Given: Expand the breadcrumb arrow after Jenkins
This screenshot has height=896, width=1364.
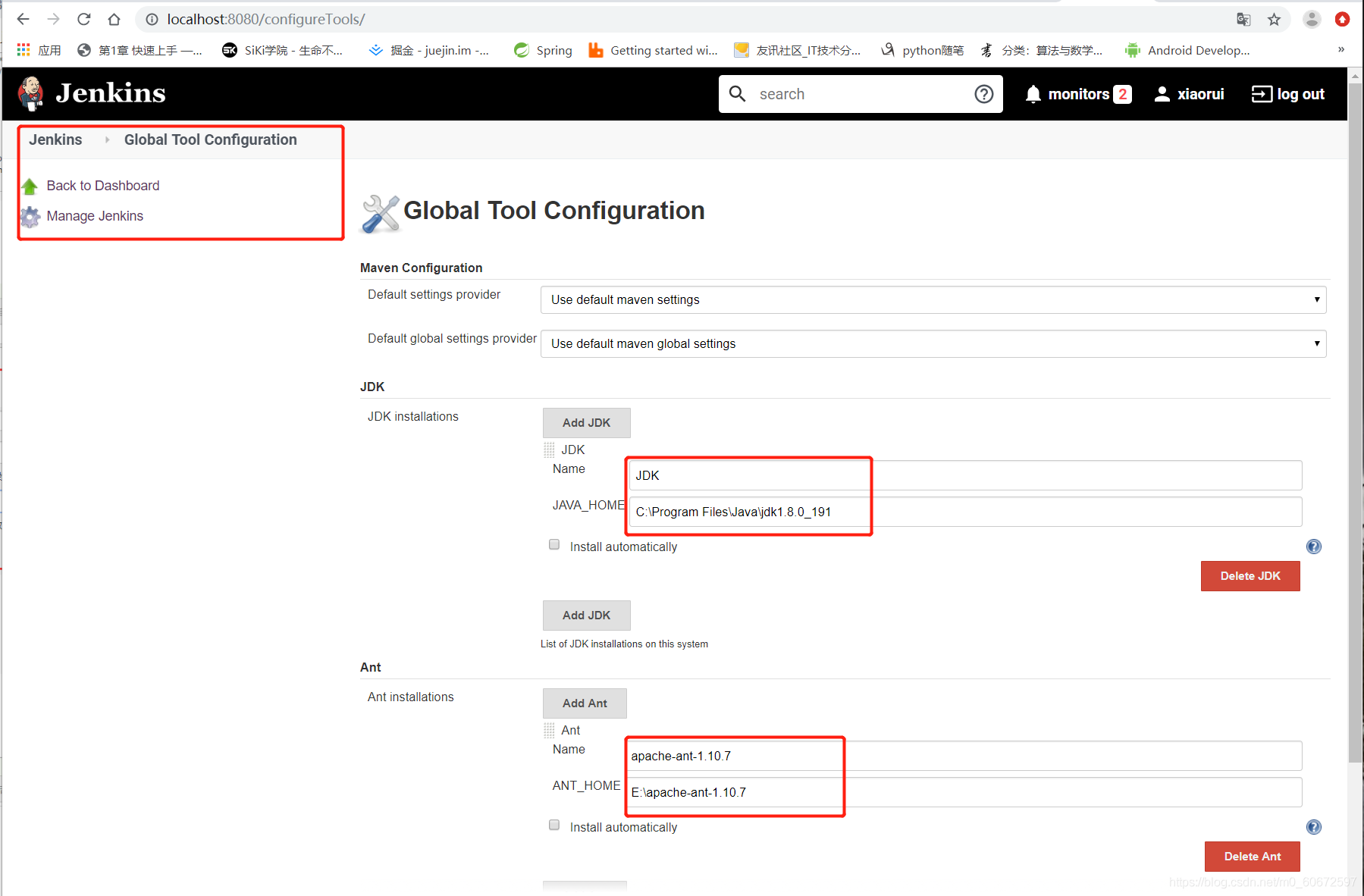Looking at the screenshot, I should [107, 139].
